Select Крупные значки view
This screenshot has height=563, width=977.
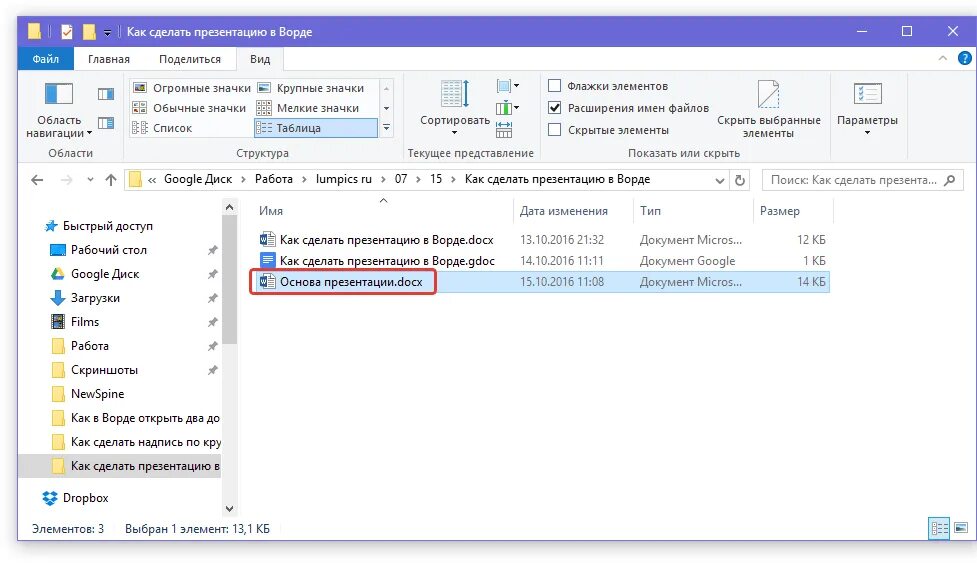coord(311,88)
